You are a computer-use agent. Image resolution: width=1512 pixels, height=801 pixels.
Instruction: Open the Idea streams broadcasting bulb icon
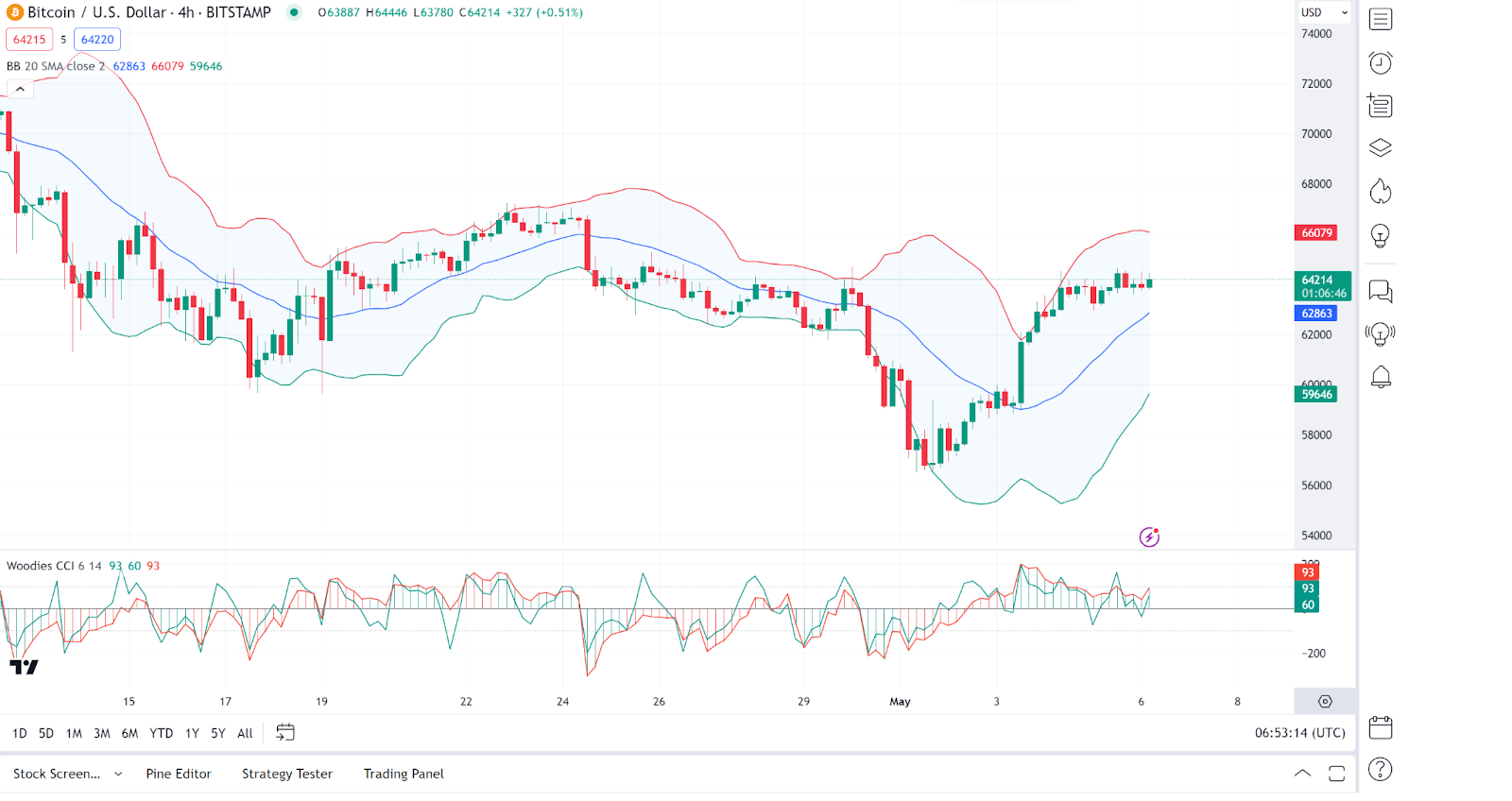point(1381,333)
